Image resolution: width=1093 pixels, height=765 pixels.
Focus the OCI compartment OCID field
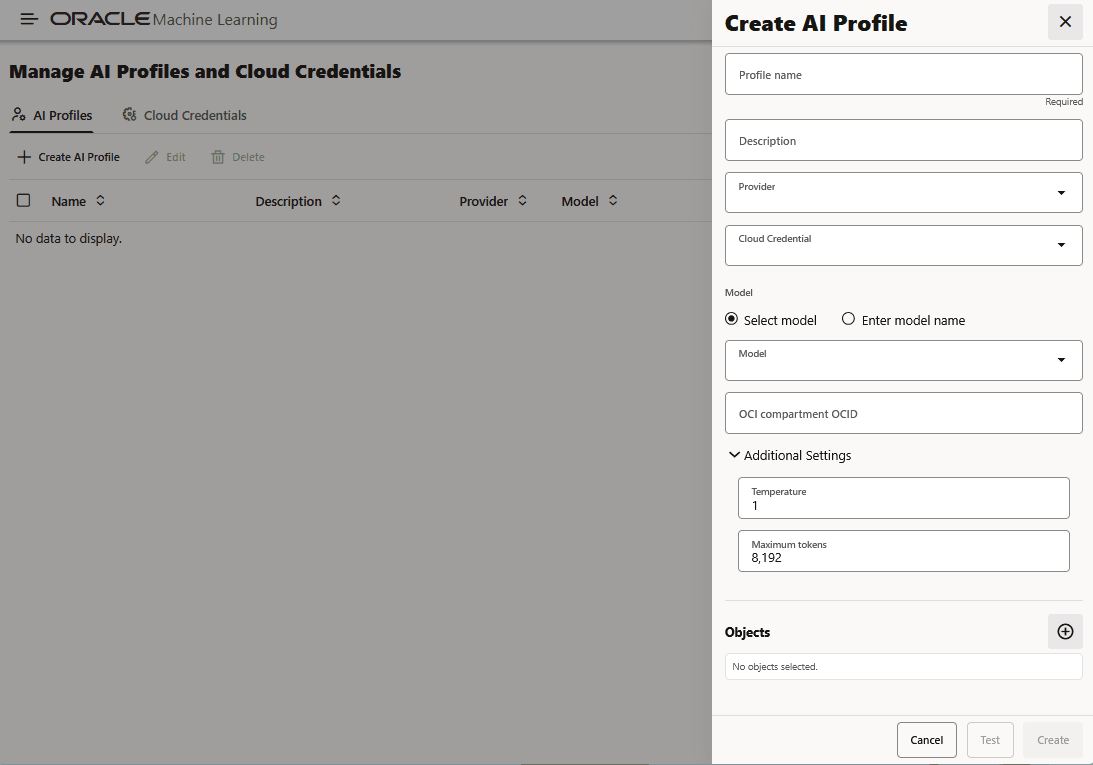click(x=903, y=413)
